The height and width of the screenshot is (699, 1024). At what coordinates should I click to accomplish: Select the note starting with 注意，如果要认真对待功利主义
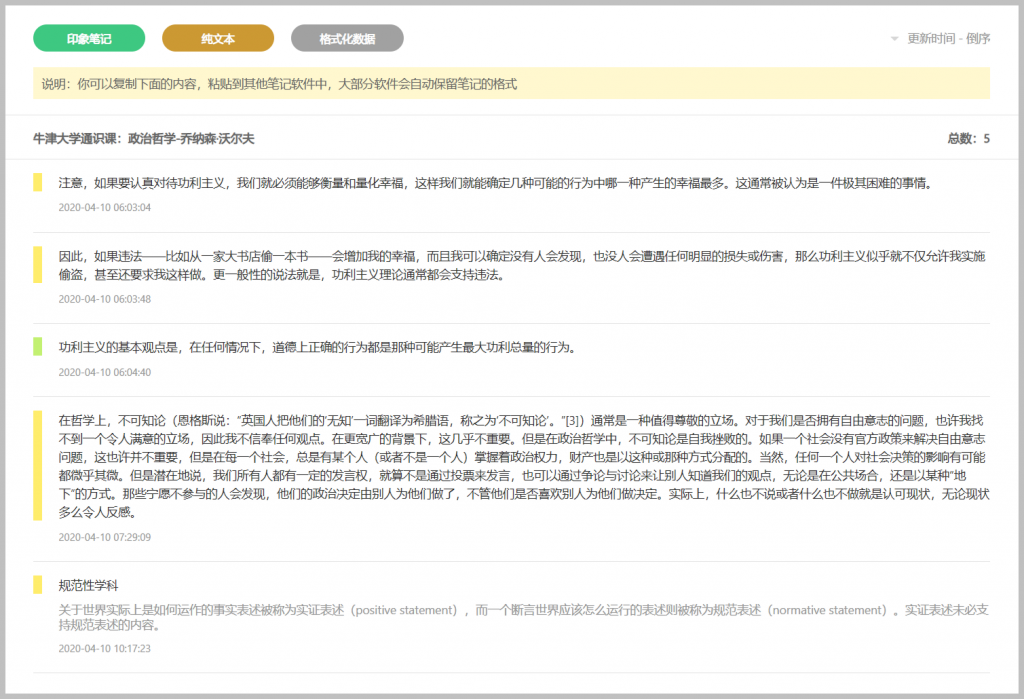[x=495, y=183]
